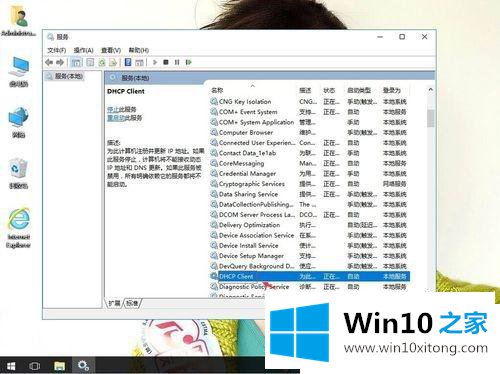Select the Computer Browser service
Viewport: 500px width, 374px height.
coord(309,133)
